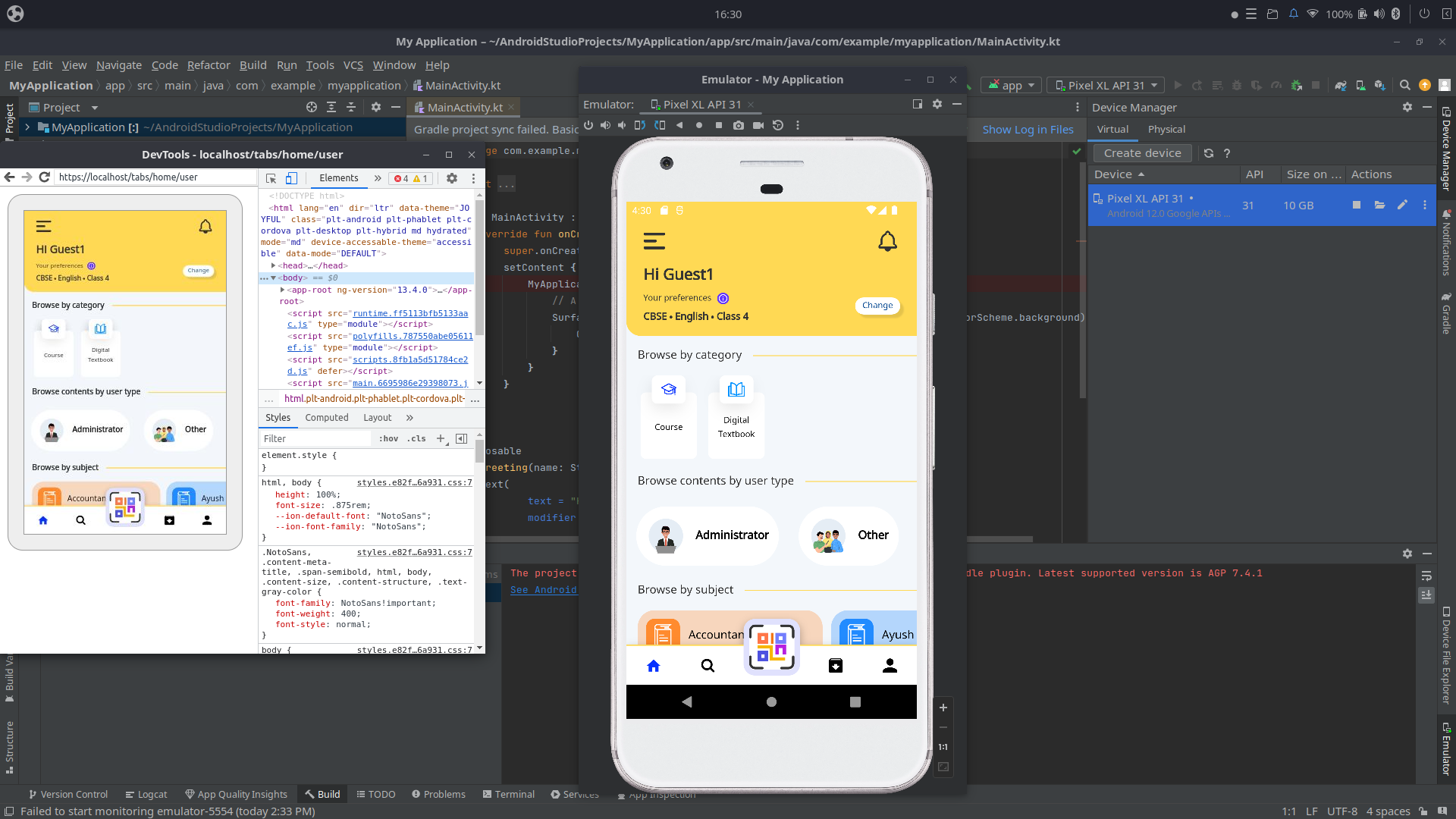Click QR scanner icon in emulator app
This screenshot has width=1456, height=819.
click(771, 647)
